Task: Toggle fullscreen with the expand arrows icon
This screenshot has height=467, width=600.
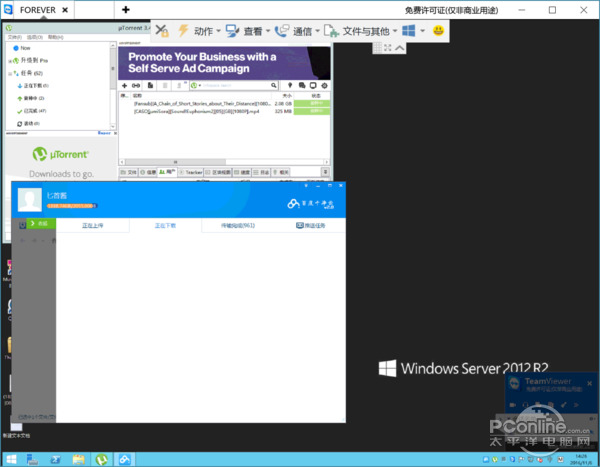Action: coord(388,47)
